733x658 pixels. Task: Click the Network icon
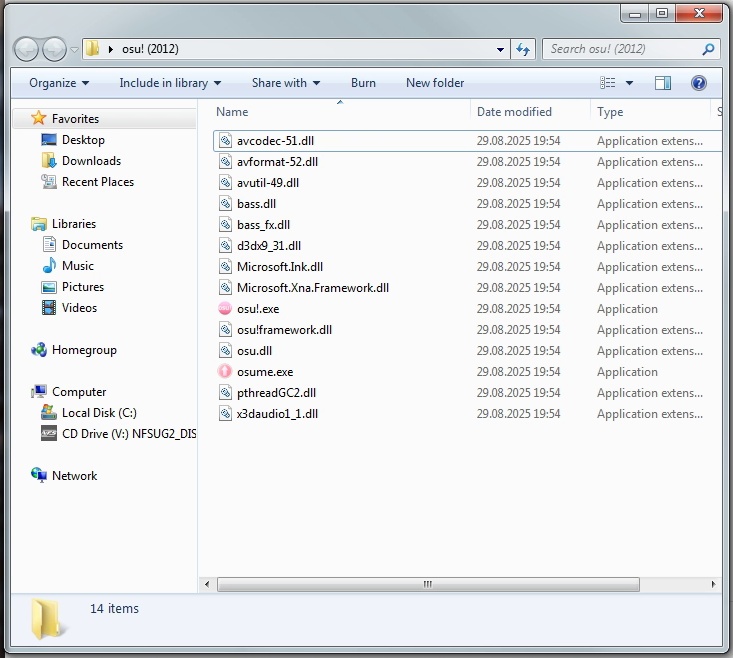coord(39,475)
